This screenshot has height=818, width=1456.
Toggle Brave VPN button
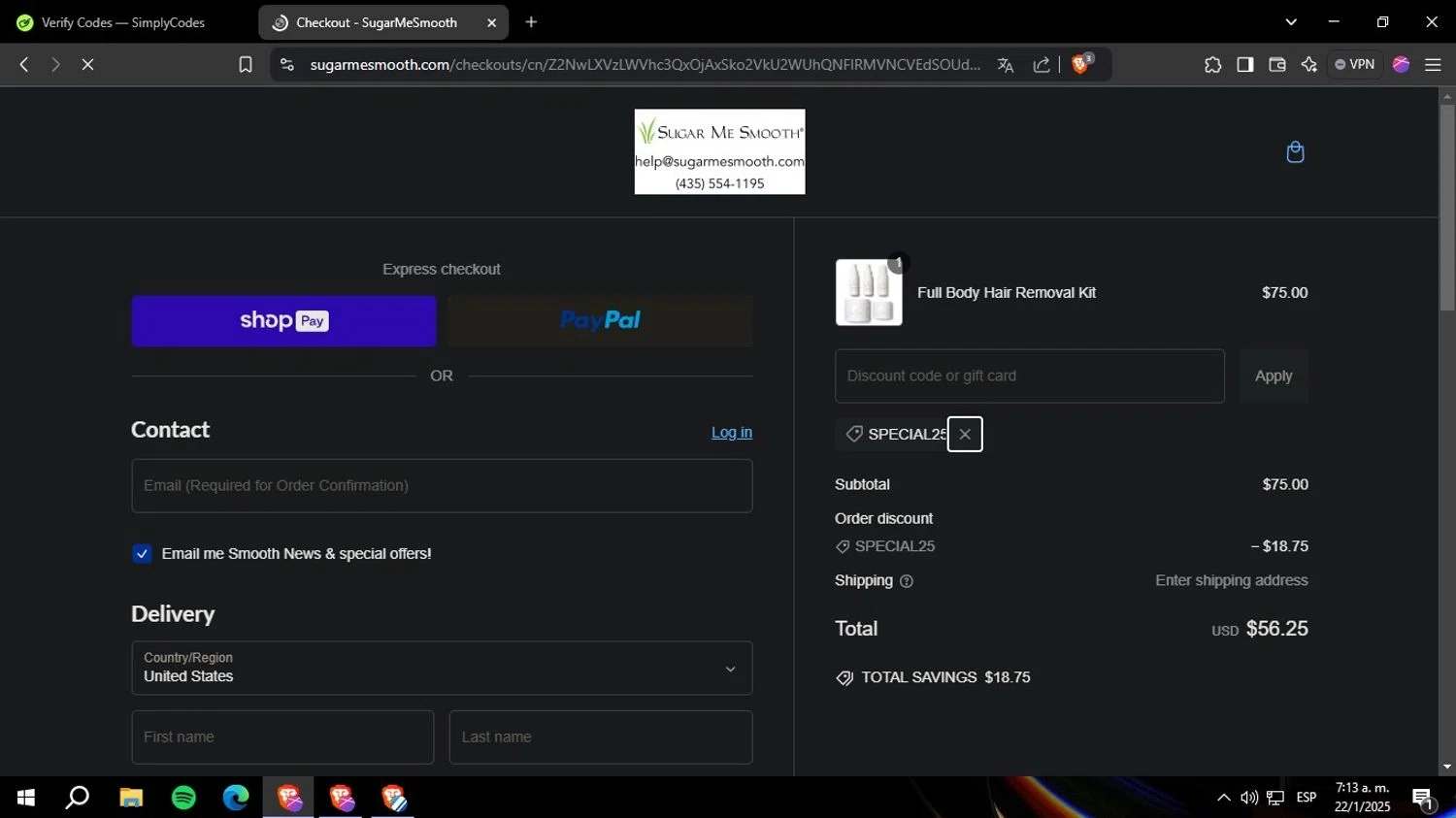(x=1355, y=64)
